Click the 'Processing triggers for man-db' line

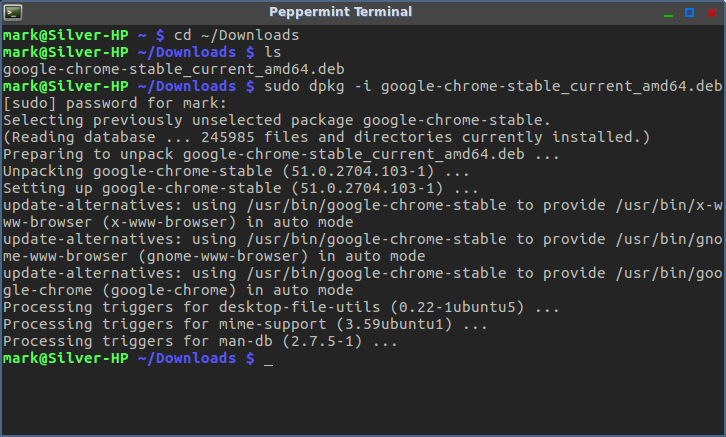click(x=200, y=342)
